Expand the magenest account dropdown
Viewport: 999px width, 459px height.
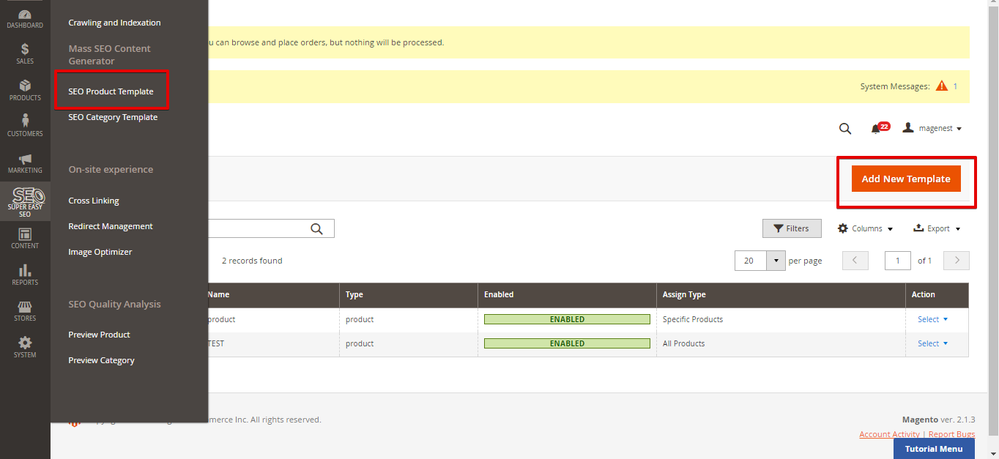click(x=932, y=129)
